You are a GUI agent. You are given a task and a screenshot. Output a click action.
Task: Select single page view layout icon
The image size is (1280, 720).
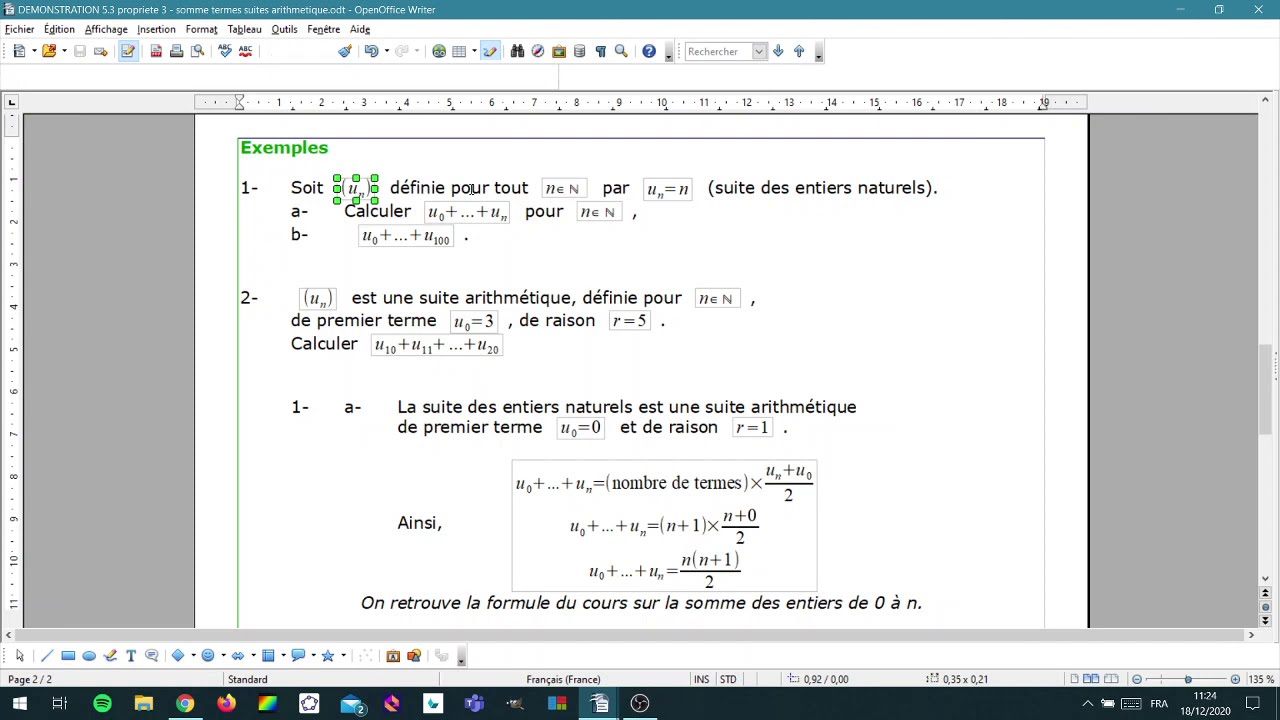point(1076,679)
